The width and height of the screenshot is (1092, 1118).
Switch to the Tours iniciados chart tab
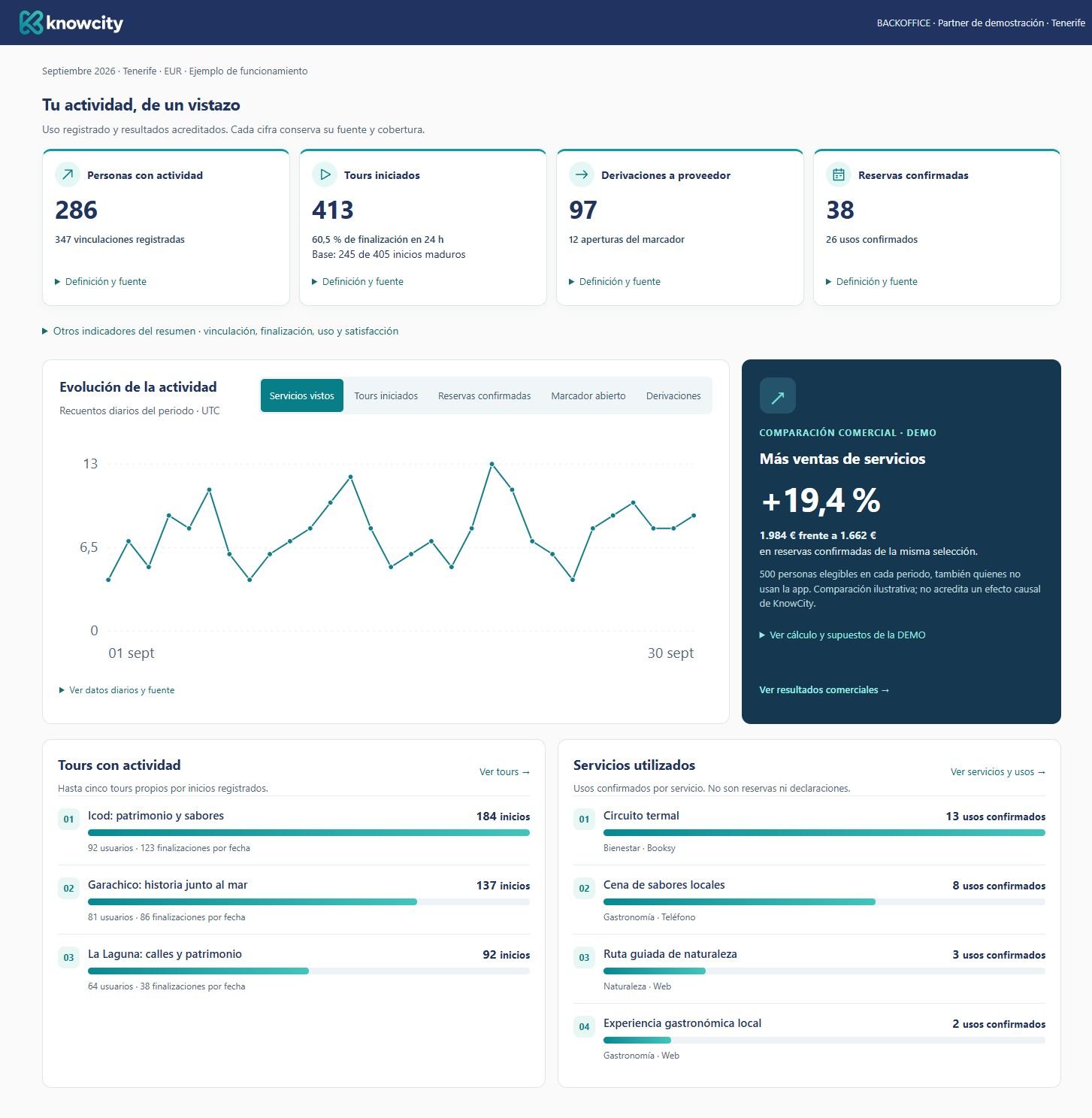tap(386, 395)
